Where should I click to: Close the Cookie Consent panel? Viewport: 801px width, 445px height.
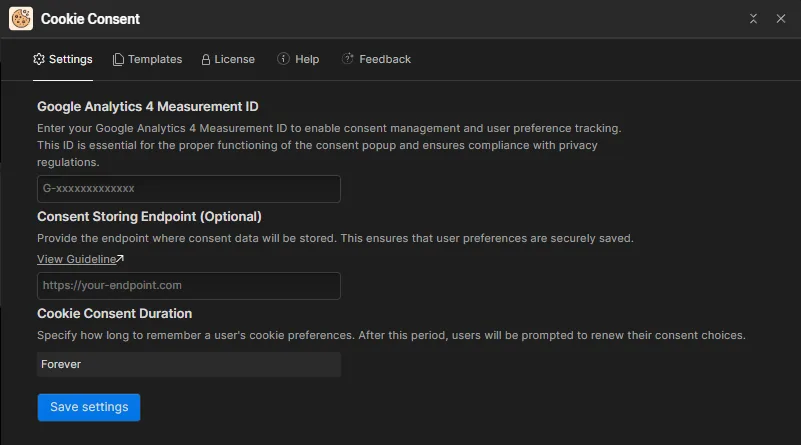781,19
